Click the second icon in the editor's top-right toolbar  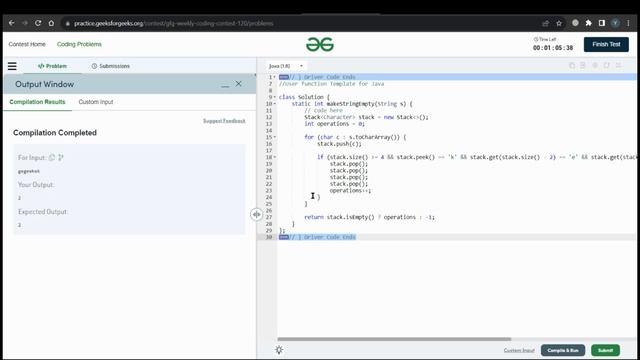583,65
